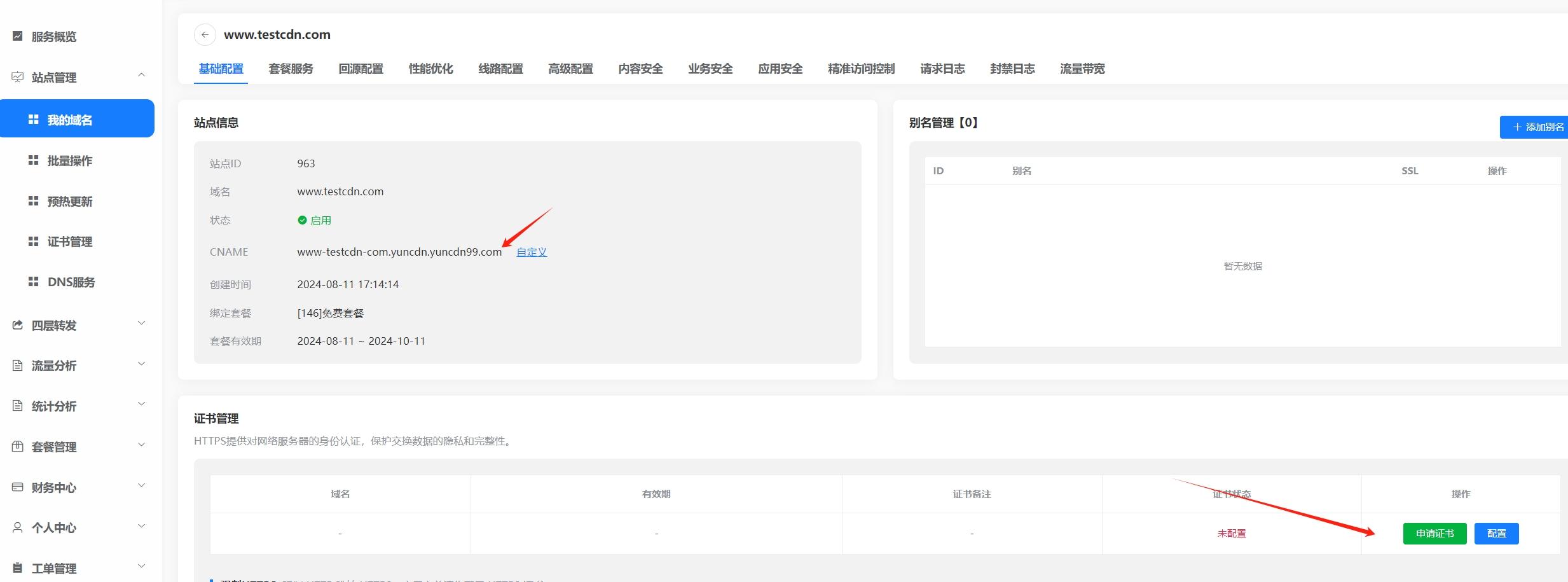This screenshot has height=582, width=1568.
Task: Switch to the 回源配置 tab
Action: tap(361, 69)
